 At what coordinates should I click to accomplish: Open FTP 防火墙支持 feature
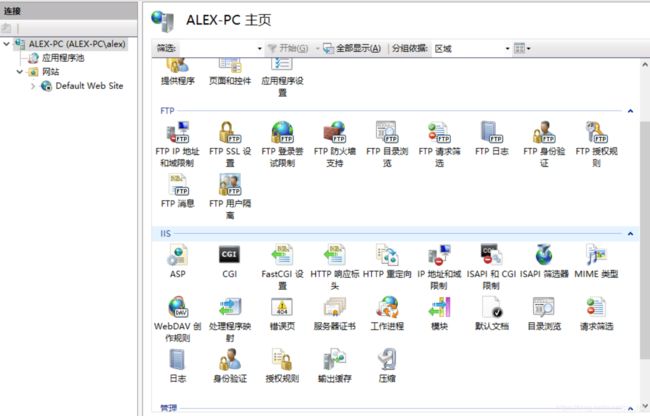tap(335, 144)
